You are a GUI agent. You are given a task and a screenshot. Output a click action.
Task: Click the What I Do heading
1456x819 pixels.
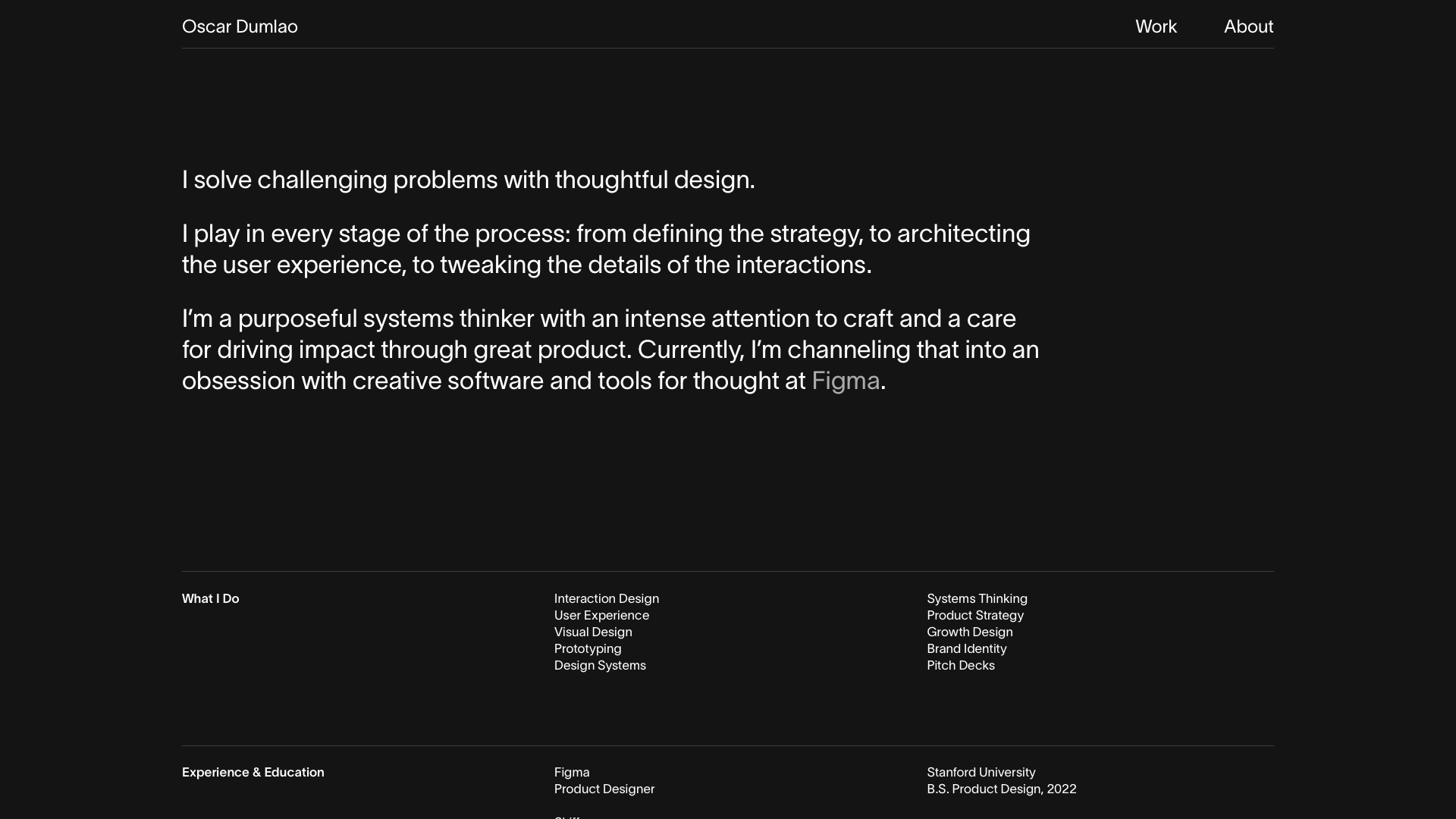[x=210, y=599]
